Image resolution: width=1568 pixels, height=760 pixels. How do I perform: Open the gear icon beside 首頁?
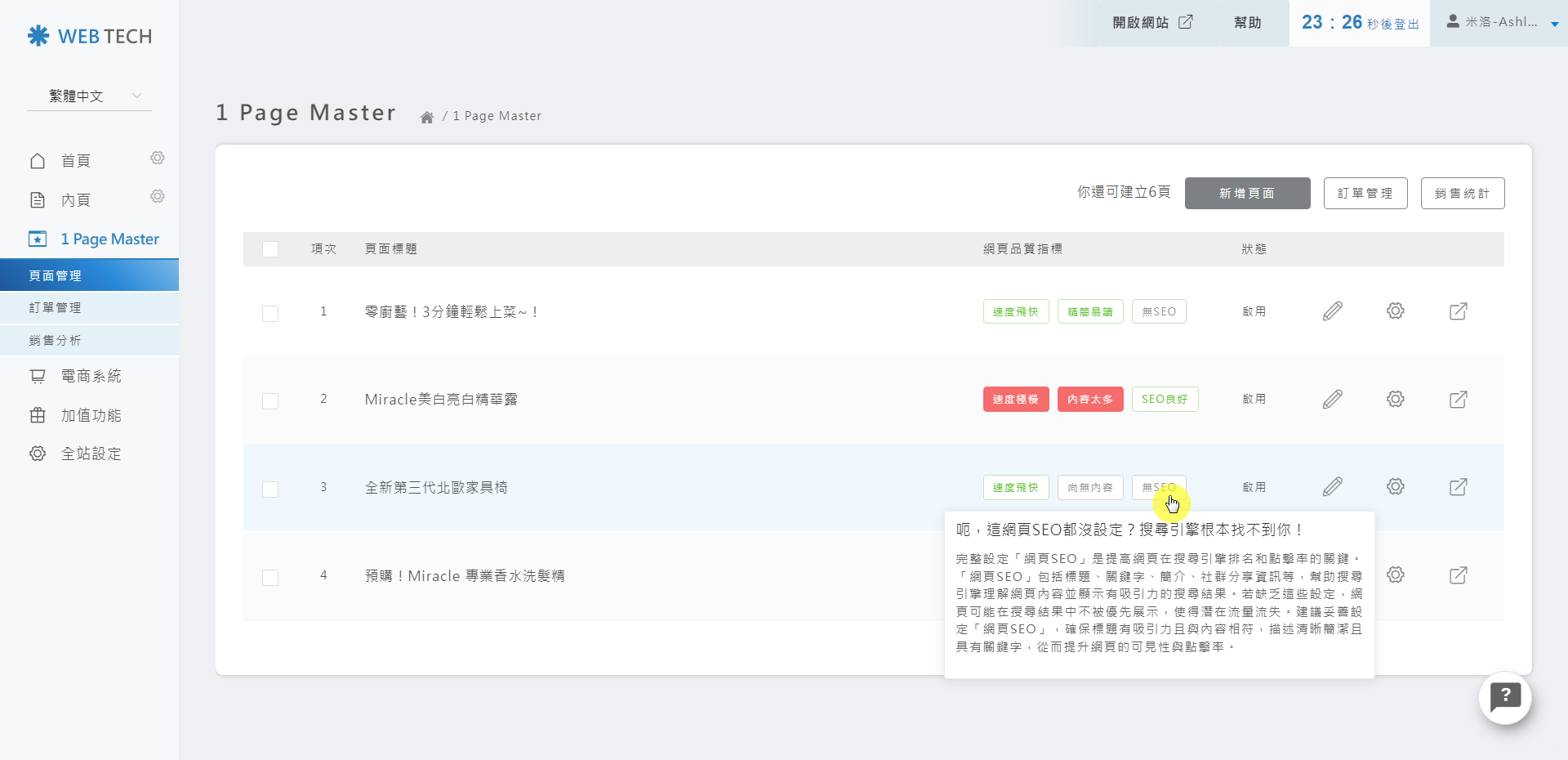[x=158, y=158]
